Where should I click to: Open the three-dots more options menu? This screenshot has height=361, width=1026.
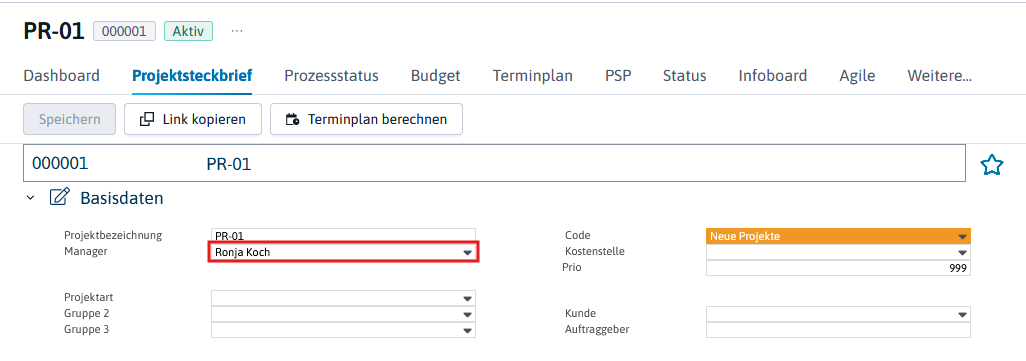(237, 31)
